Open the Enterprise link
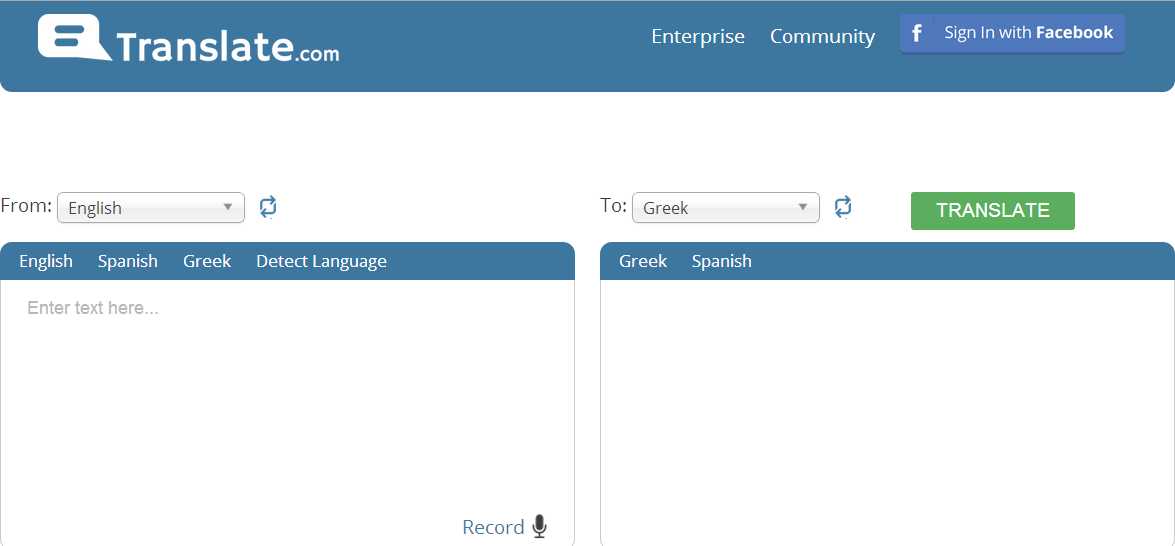 pos(698,37)
